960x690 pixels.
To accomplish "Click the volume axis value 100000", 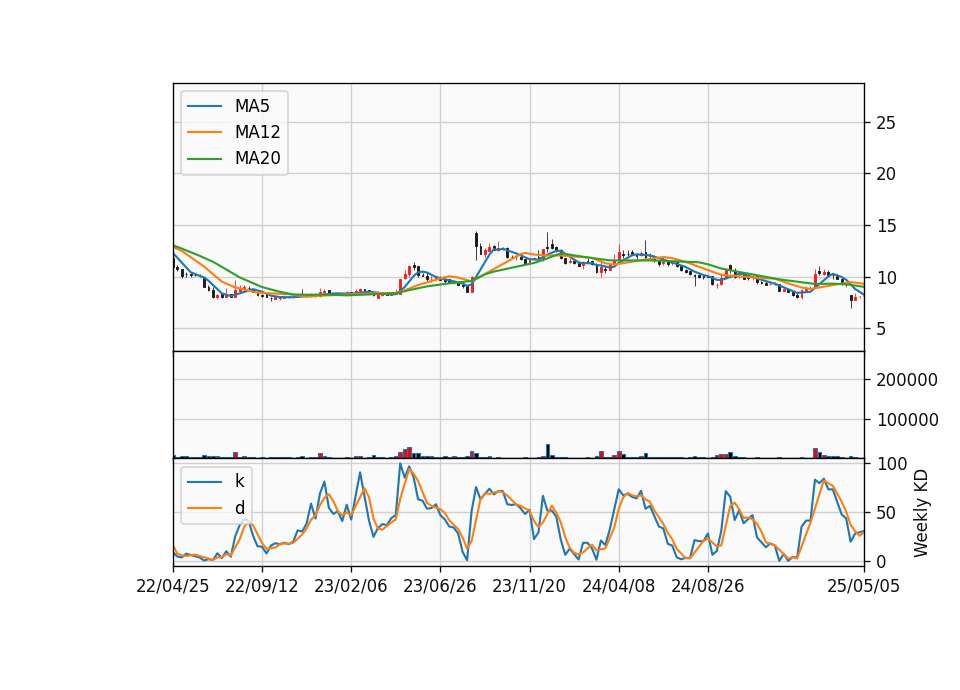I will (907, 420).
